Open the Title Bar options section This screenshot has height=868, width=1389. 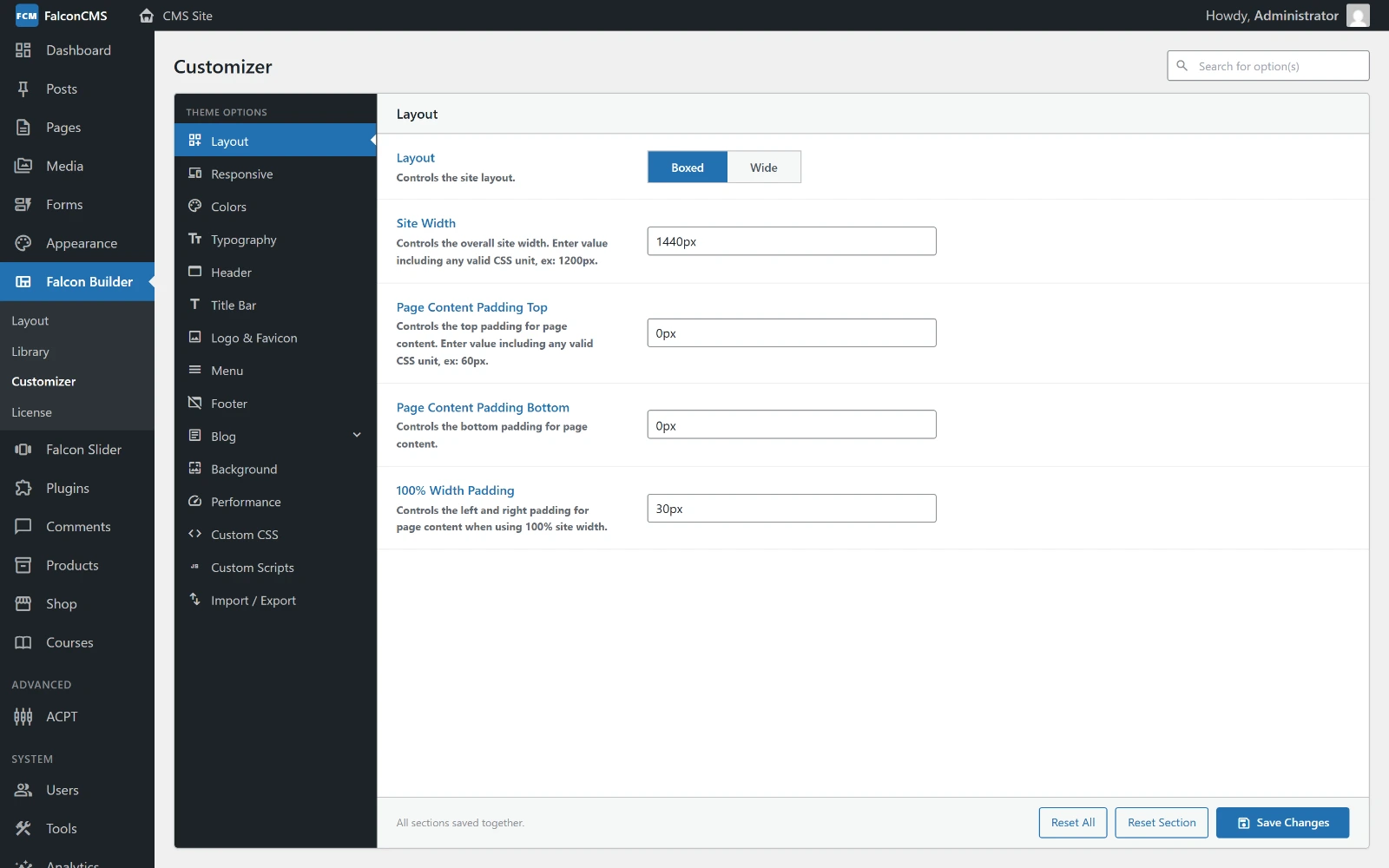pyautogui.click(x=275, y=305)
